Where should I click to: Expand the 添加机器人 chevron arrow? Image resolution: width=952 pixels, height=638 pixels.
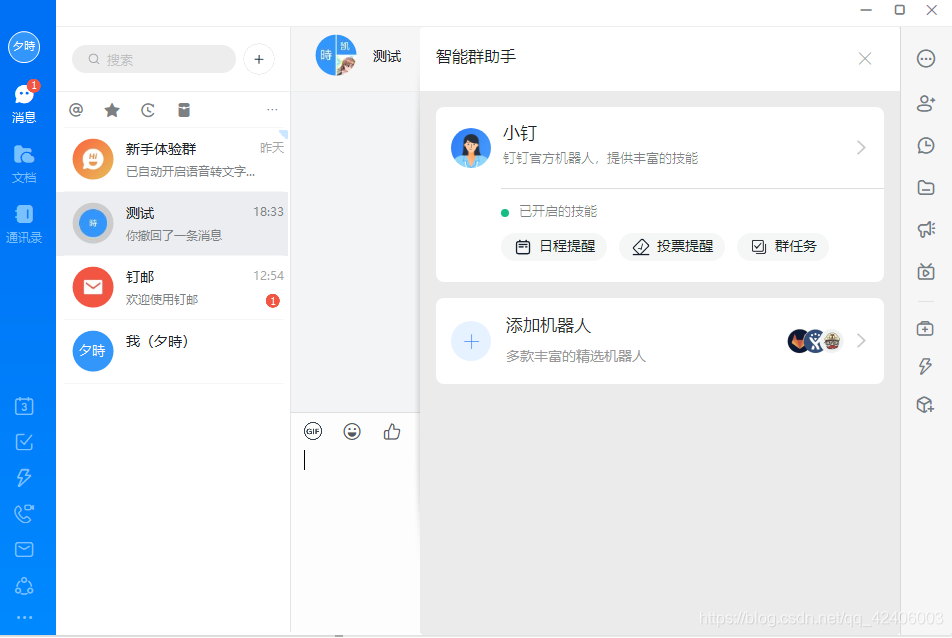pos(861,341)
